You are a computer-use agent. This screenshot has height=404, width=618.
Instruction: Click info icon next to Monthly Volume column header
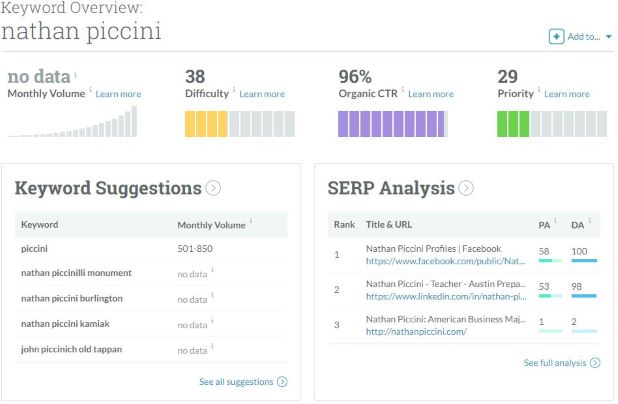251,220
